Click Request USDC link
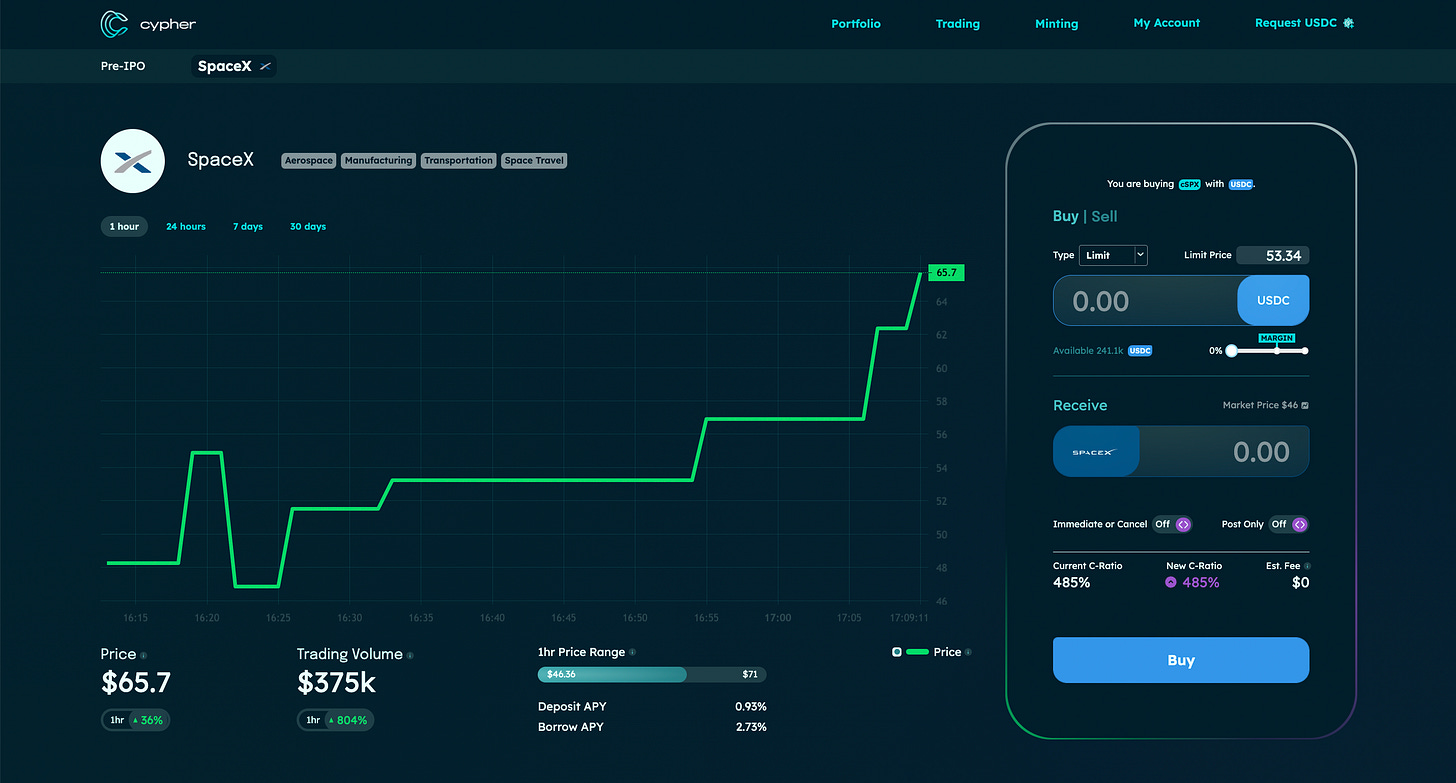The width and height of the screenshot is (1456, 783). point(1296,23)
